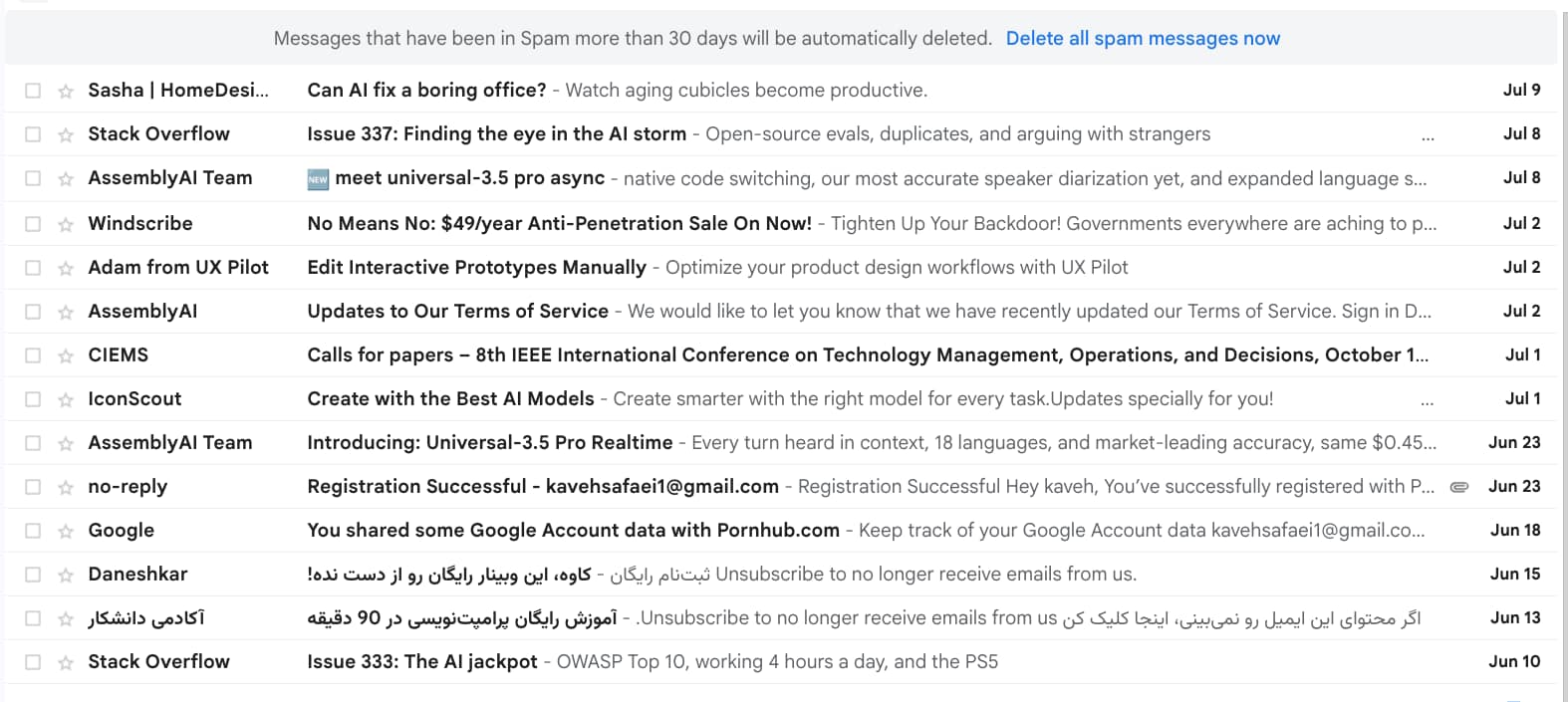The width and height of the screenshot is (1568, 702).
Task: Star the Daneshkar email
Action: 66,575
